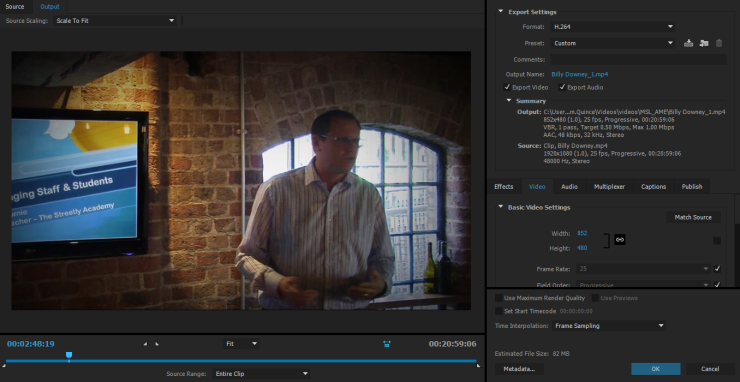Click the Delete Preset trash icon
This screenshot has width=740, height=382.
pyautogui.click(x=719, y=43)
